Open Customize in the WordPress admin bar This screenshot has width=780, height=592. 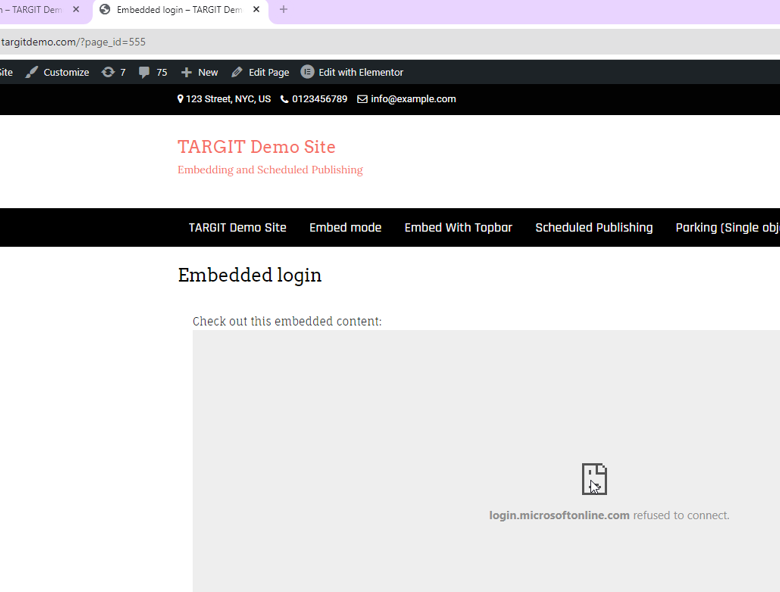pyautogui.click(x=58, y=72)
